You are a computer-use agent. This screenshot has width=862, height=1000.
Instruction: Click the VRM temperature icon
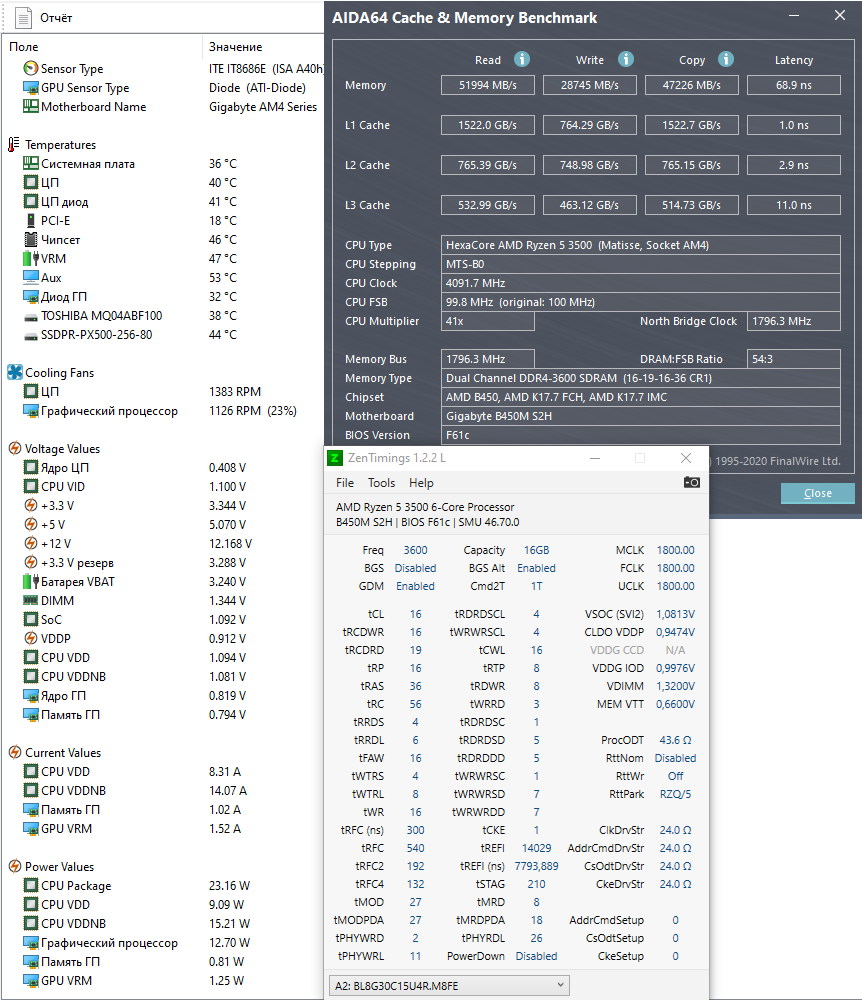30,259
